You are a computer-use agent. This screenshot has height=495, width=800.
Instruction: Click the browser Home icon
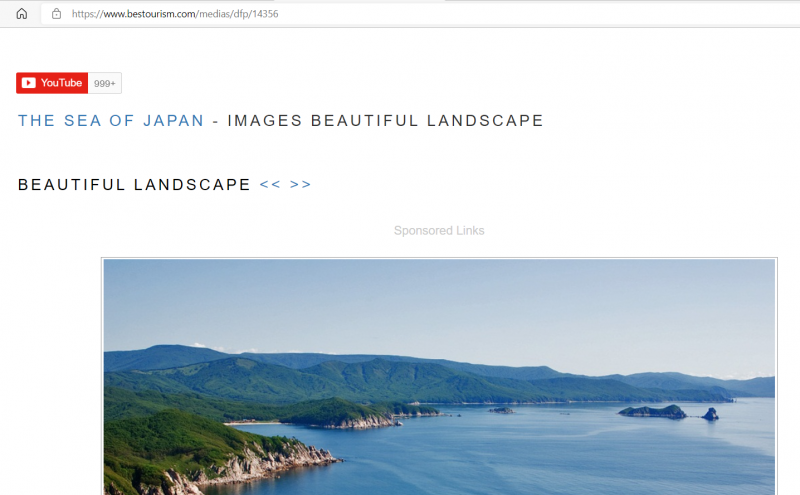point(21,14)
